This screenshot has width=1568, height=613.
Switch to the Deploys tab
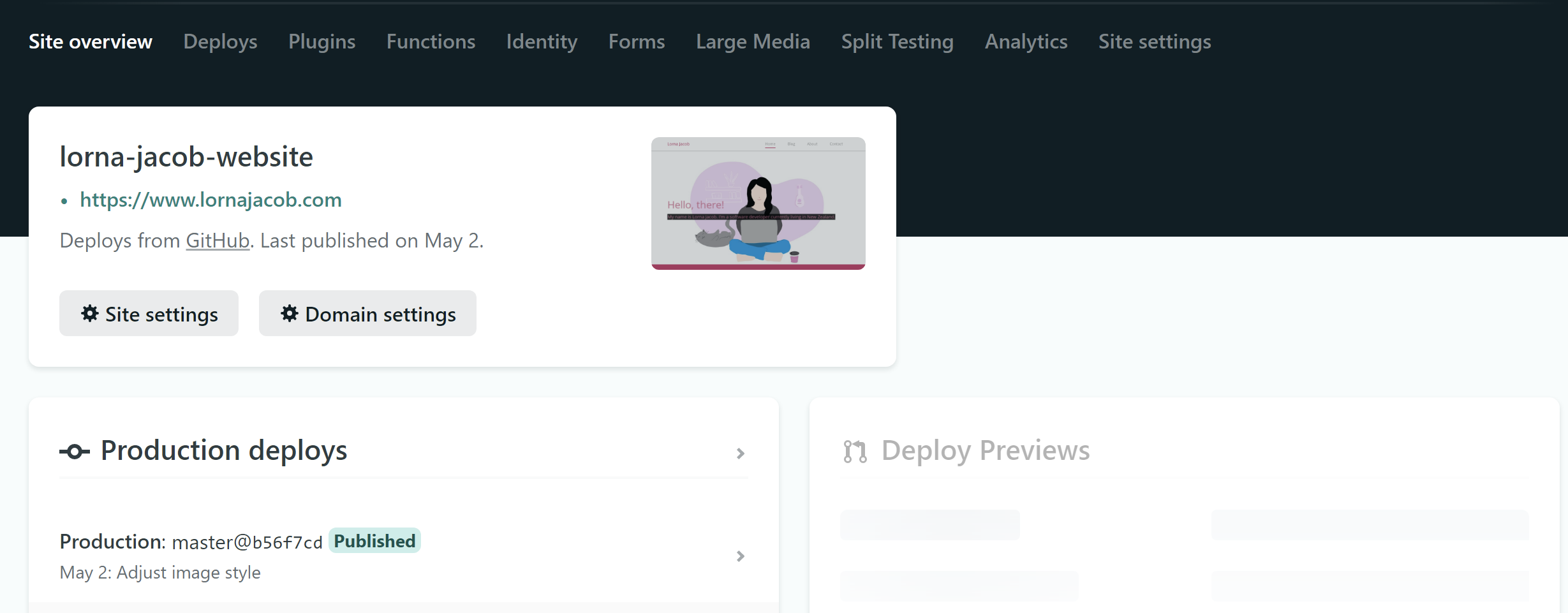(x=220, y=41)
